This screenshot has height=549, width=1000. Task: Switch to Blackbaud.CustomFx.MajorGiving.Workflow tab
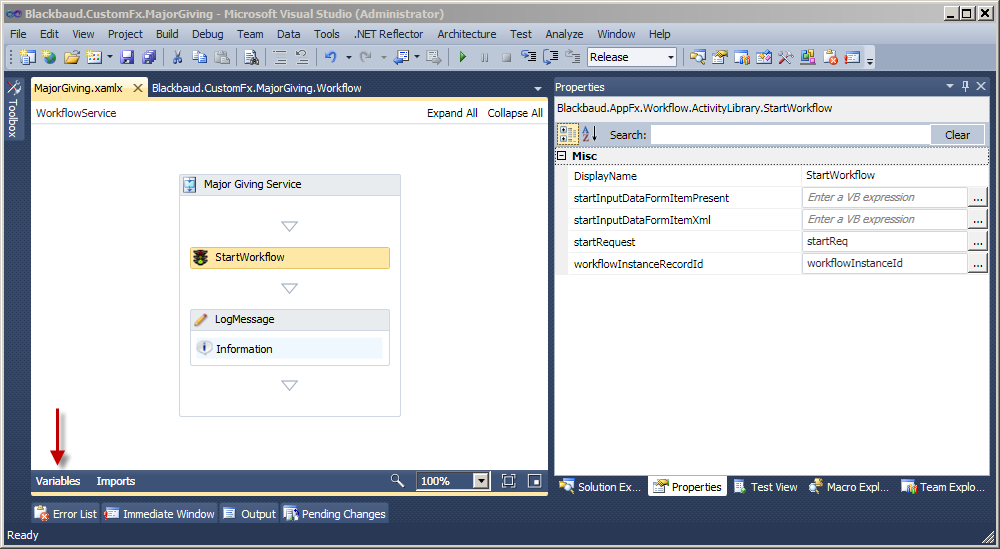[257, 88]
